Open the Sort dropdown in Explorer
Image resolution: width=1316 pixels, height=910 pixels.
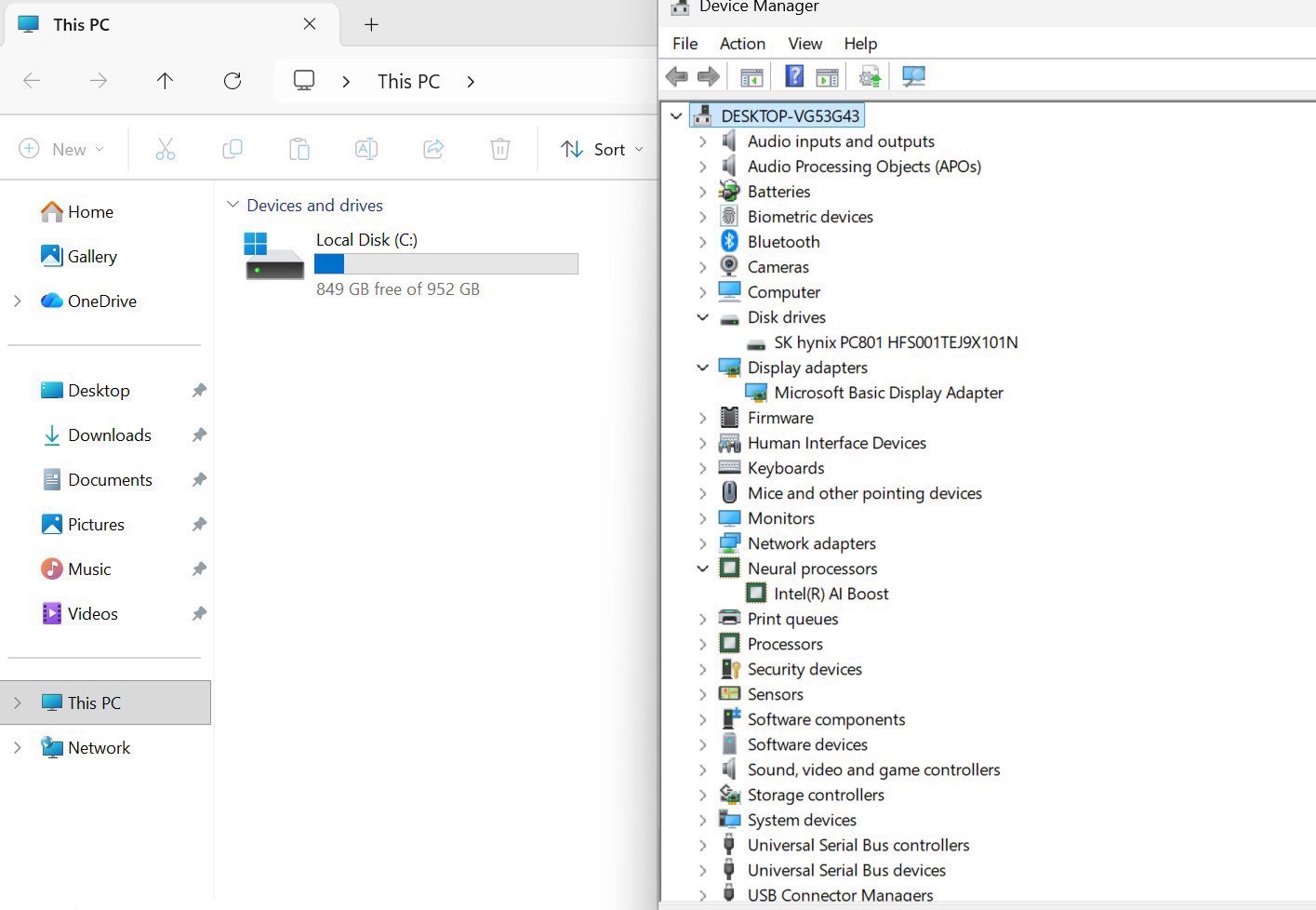point(602,149)
